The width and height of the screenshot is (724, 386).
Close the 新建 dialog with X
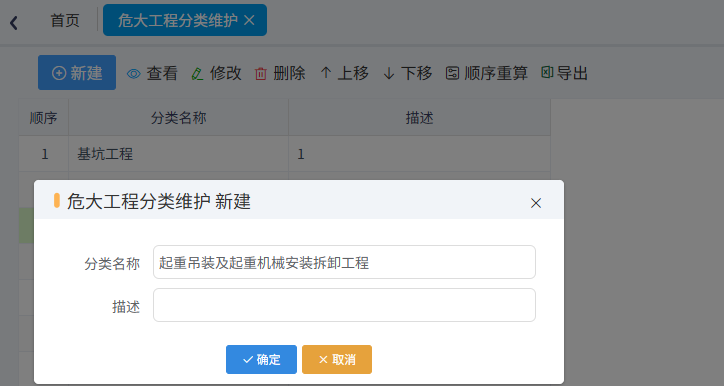pyautogui.click(x=536, y=203)
